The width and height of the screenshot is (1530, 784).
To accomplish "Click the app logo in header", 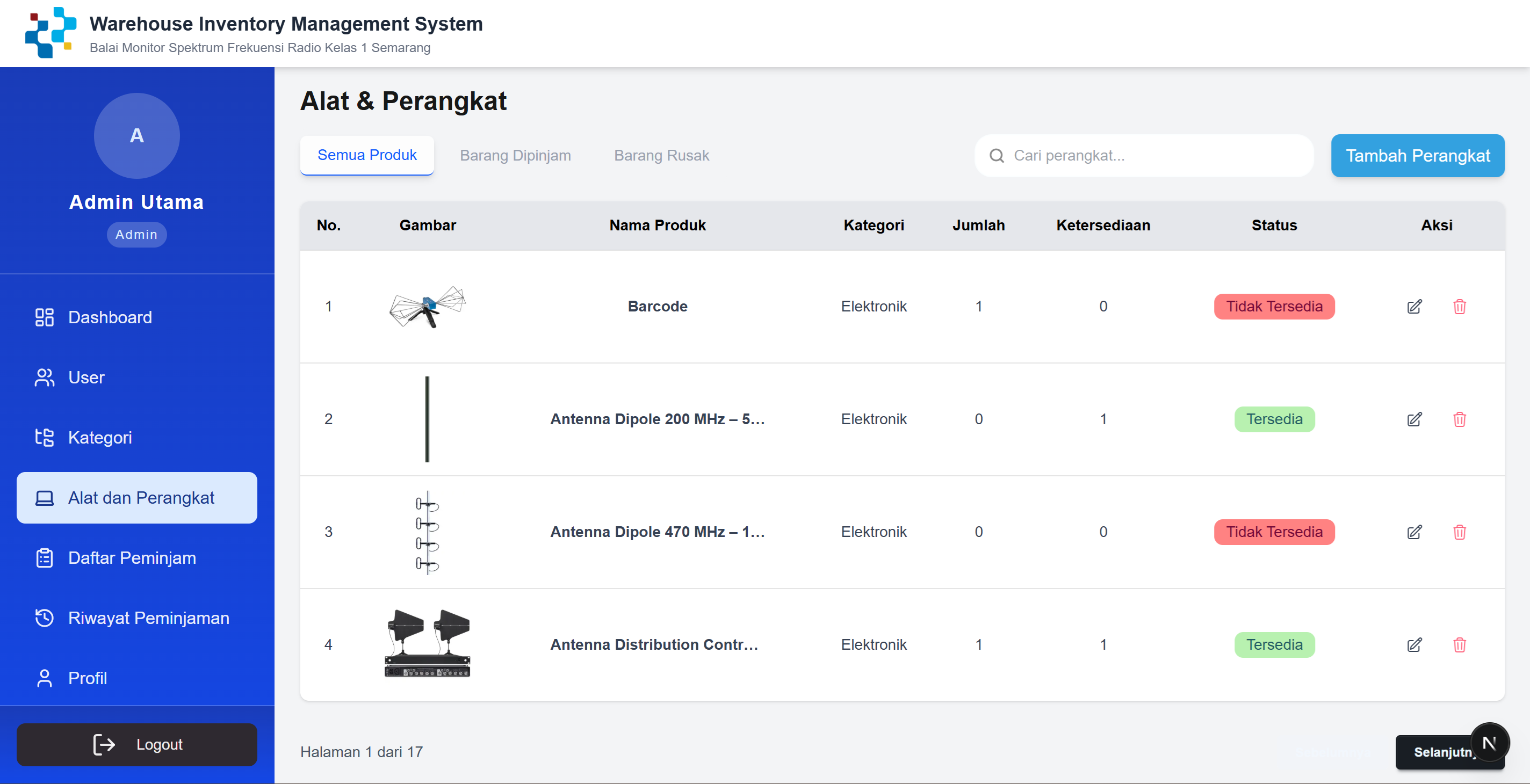I will coord(50,33).
